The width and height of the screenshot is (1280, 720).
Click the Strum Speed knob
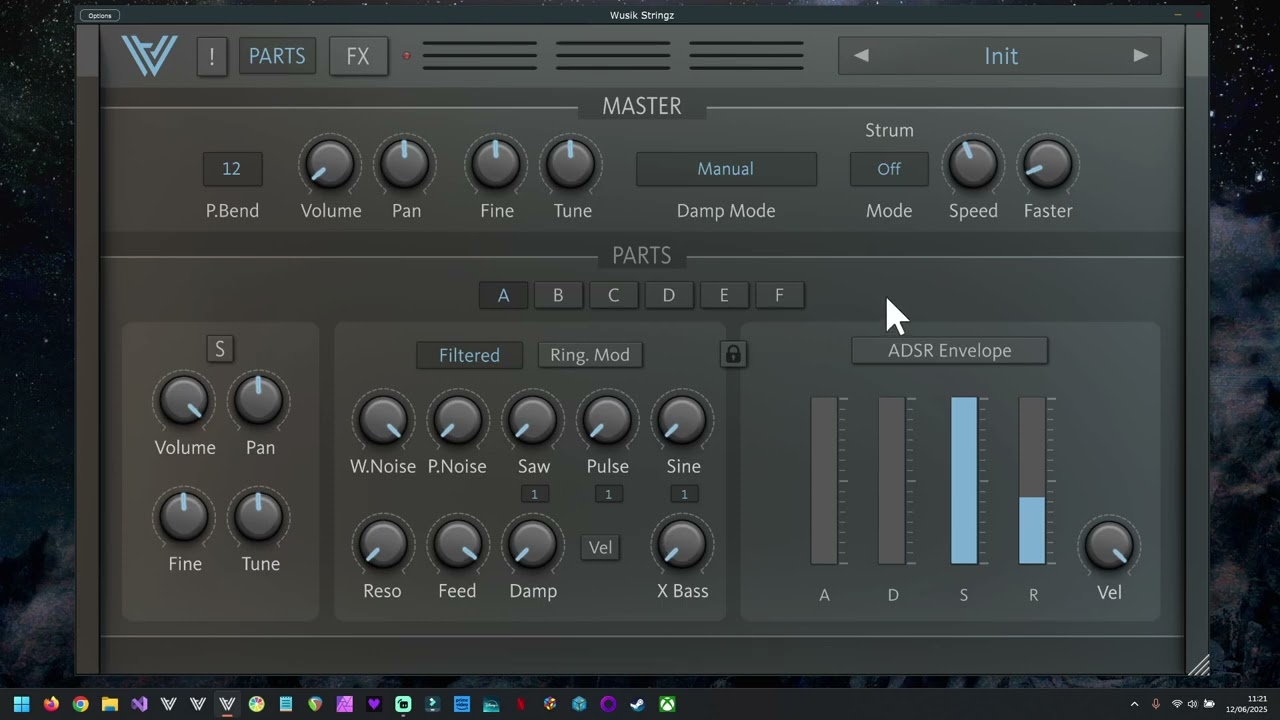(x=972, y=164)
